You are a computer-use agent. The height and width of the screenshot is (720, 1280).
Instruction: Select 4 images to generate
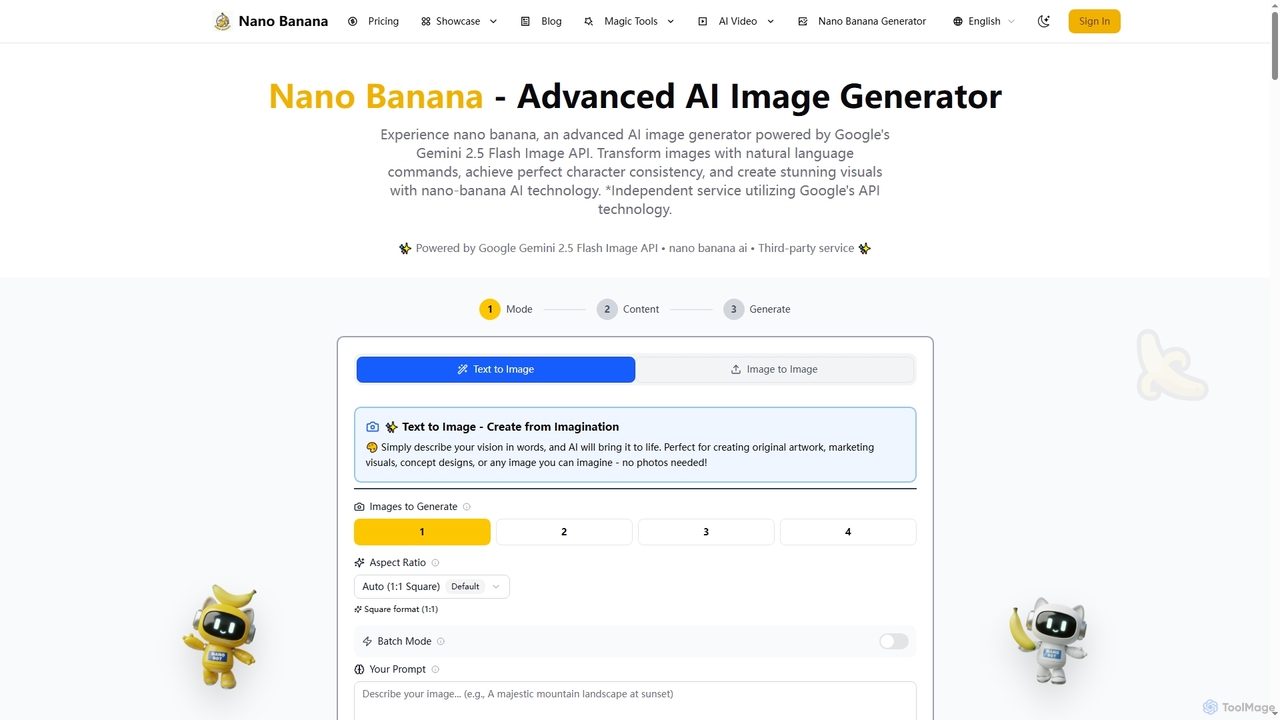(x=848, y=532)
